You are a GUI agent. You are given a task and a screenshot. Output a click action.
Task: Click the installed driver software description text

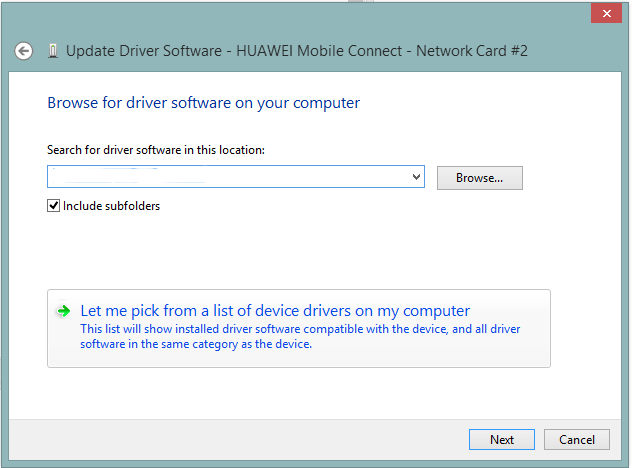coord(300,336)
